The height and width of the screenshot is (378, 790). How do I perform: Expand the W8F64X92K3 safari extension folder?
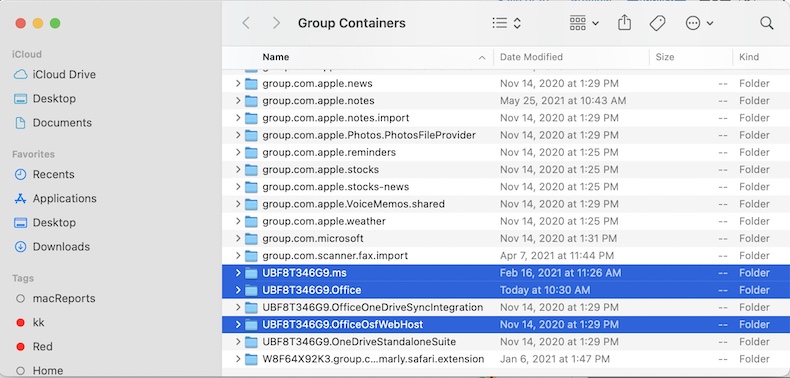point(238,359)
